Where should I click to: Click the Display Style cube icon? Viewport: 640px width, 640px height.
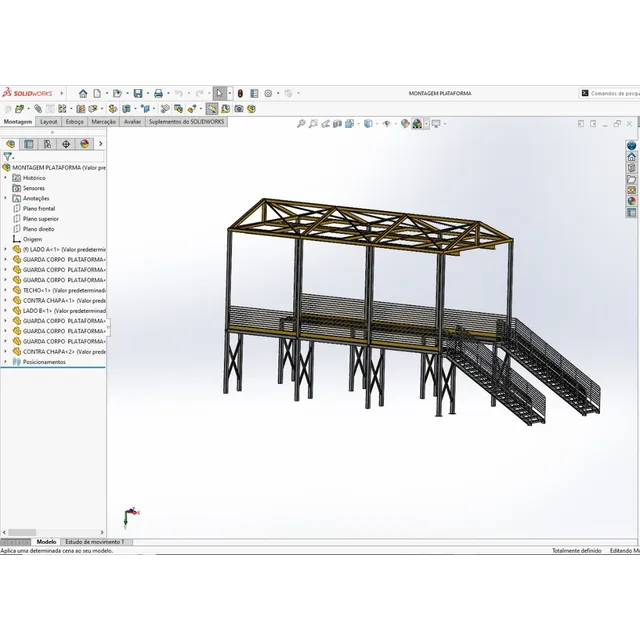coord(368,124)
